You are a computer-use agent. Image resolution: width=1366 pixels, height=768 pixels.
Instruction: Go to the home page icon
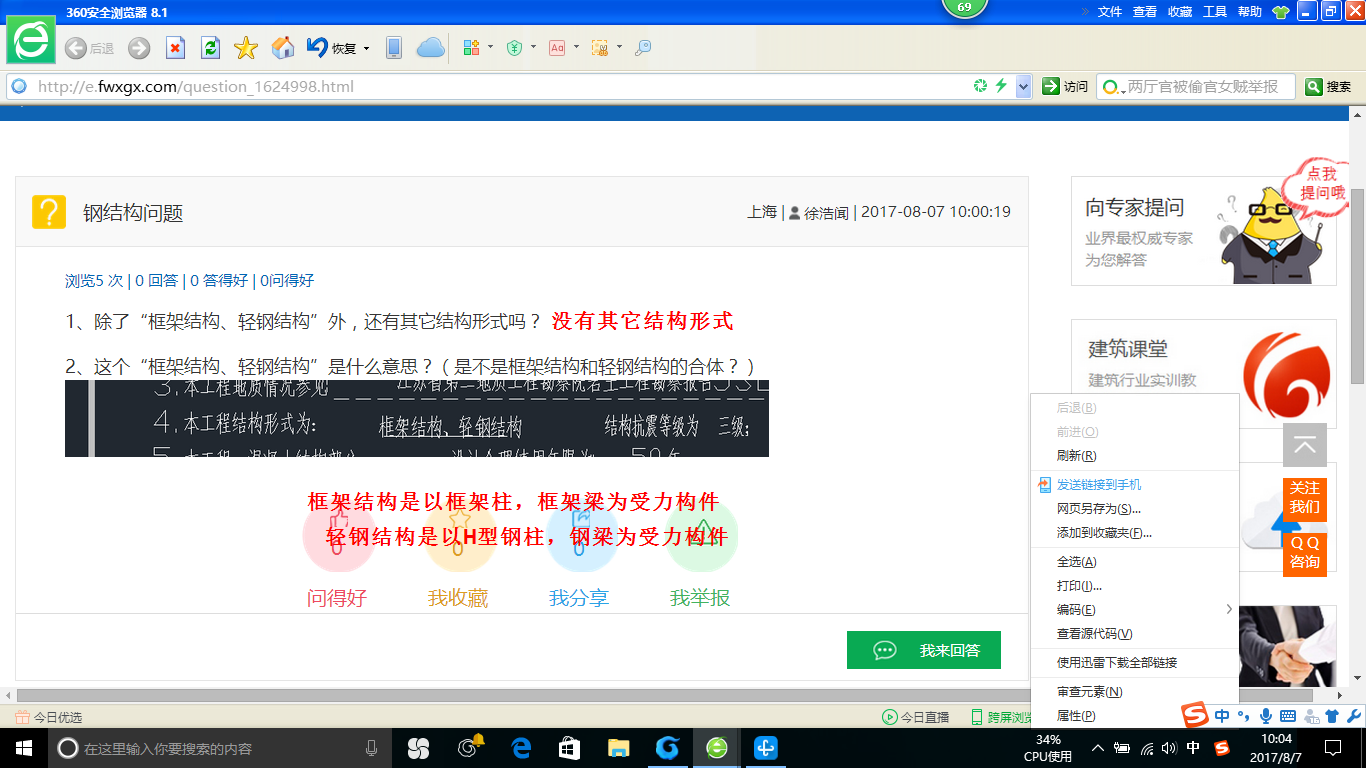(283, 48)
